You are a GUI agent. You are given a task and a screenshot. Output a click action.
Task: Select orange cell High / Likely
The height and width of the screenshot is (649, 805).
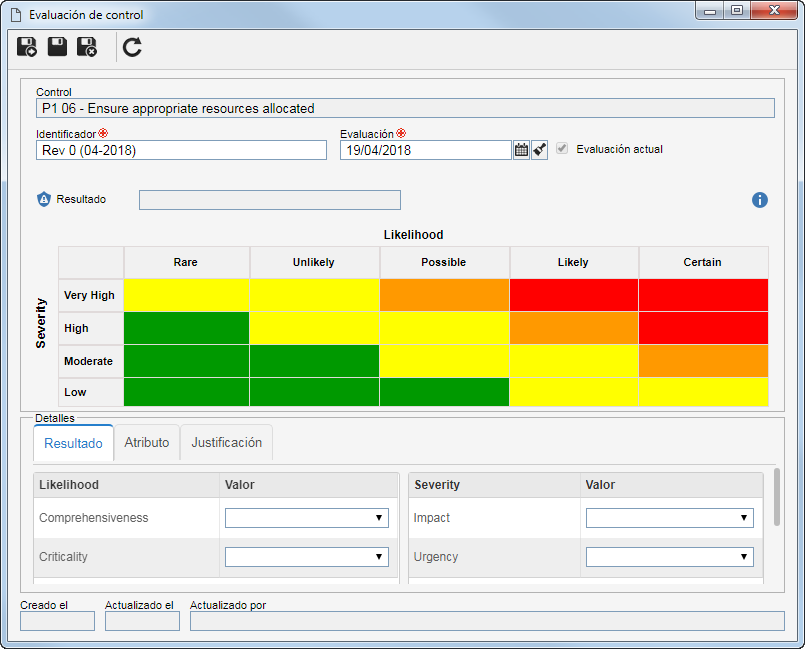pos(574,328)
